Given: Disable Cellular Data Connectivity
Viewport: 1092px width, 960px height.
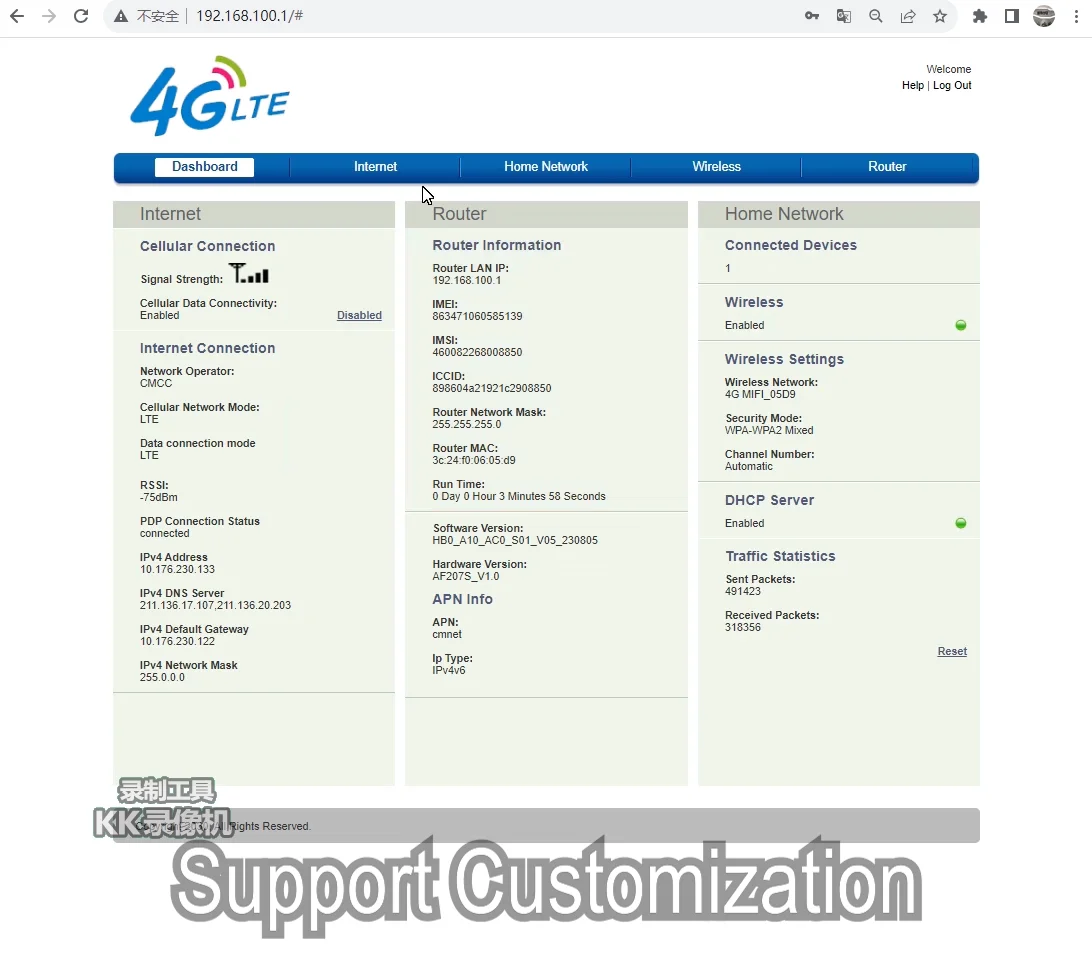Looking at the screenshot, I should pos(359,315).
